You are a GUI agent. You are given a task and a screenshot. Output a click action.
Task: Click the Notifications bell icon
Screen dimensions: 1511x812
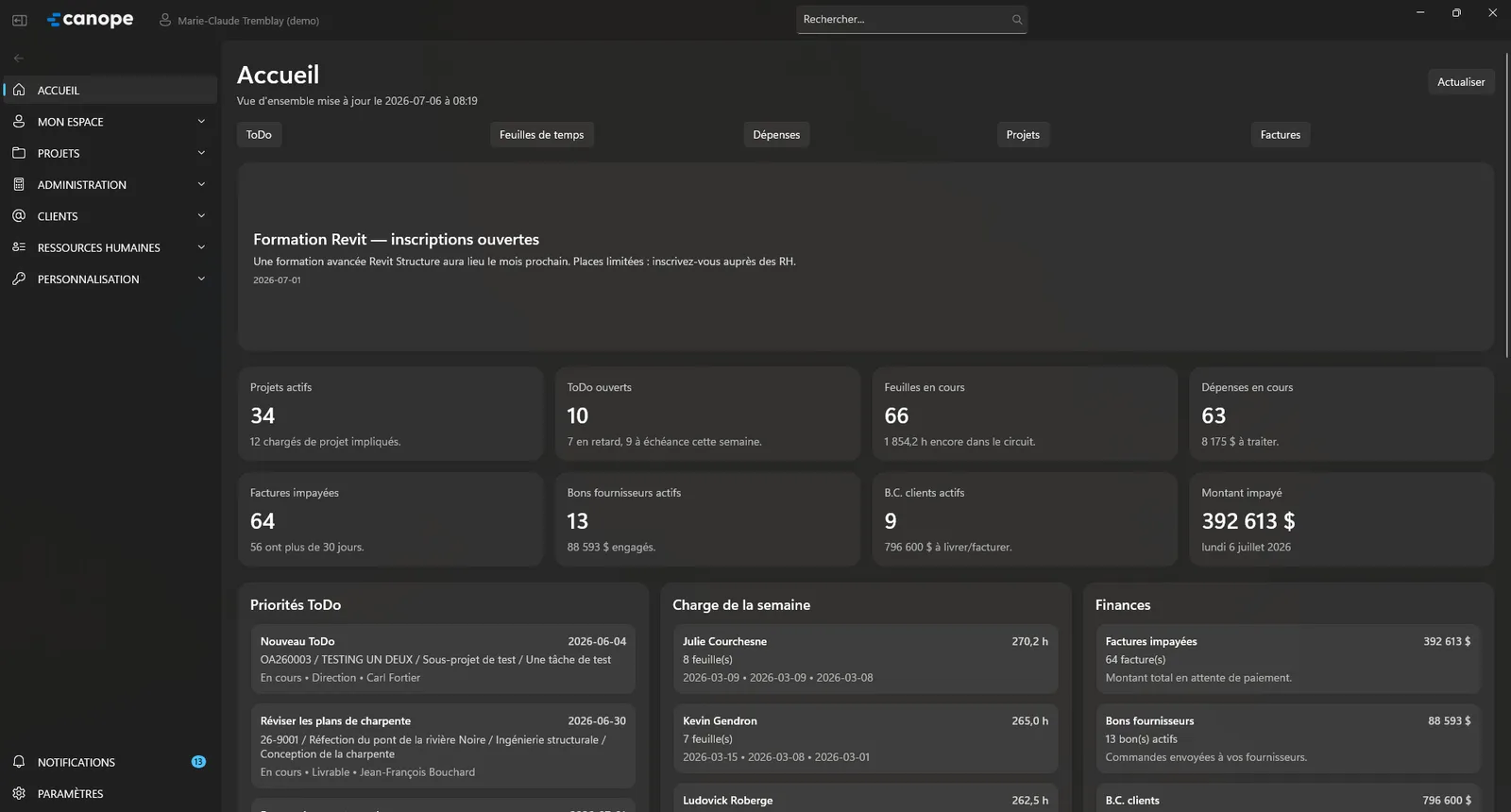[x=19, y=761]
